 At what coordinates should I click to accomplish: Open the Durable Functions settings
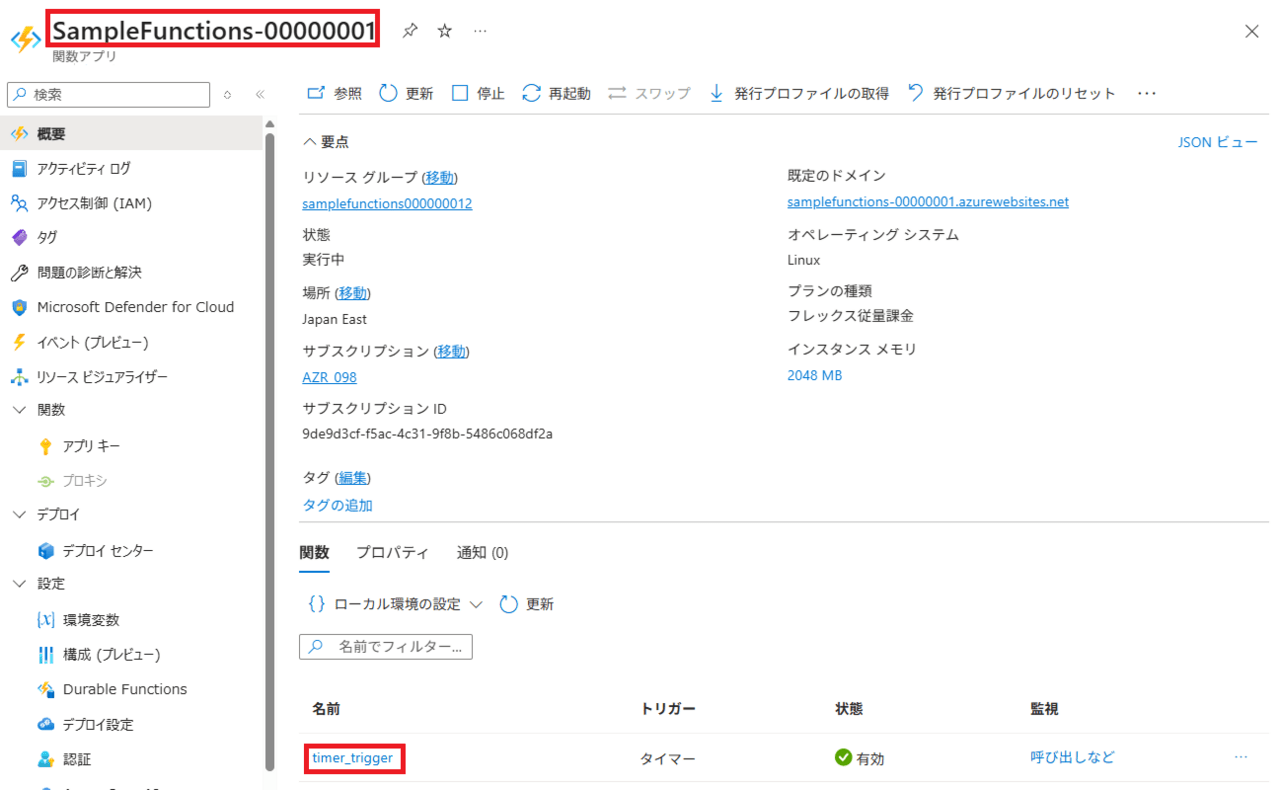(124, 689)
